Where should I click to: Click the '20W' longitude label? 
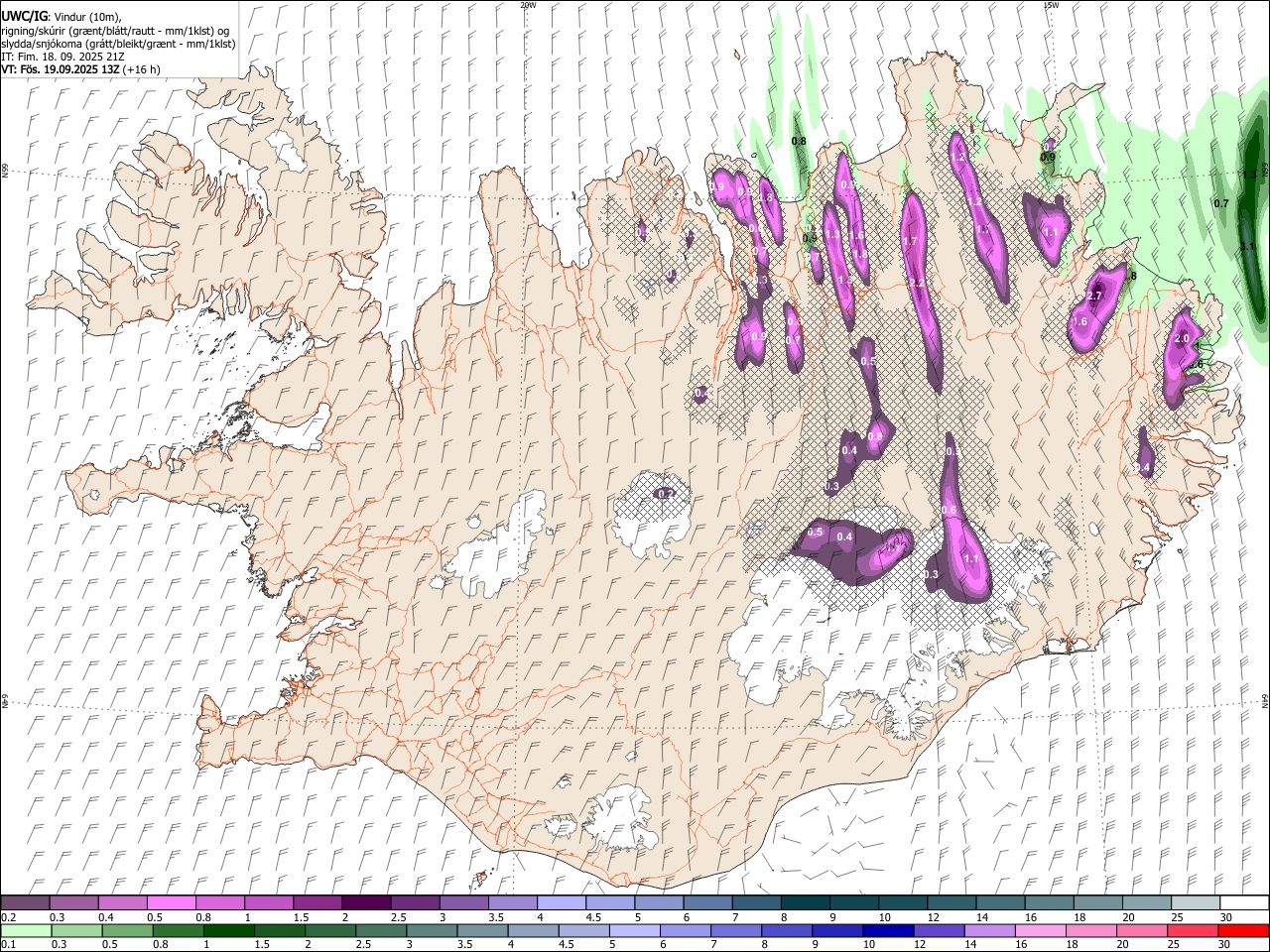click(x=528, y=5)
